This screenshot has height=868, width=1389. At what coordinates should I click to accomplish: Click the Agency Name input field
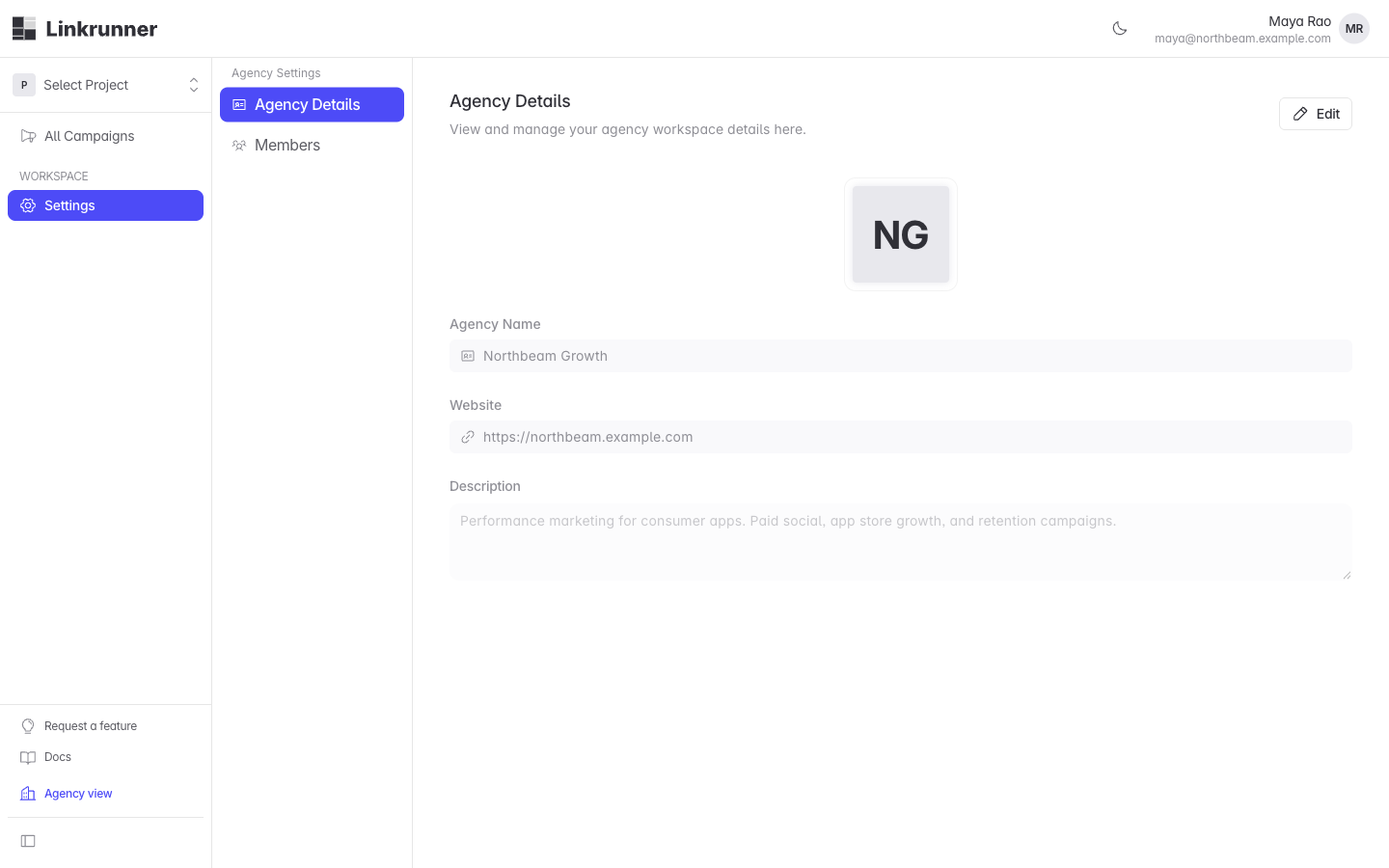(x=901, y=356)
